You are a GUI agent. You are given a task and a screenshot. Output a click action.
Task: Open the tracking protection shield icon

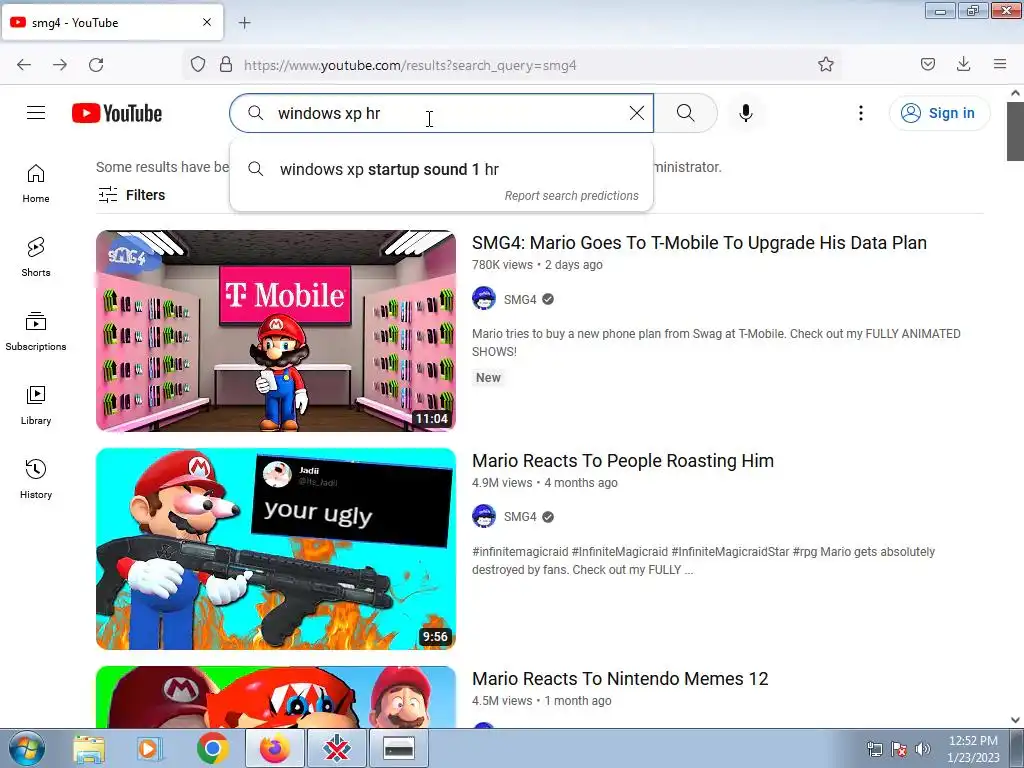(x=198, y=65)
